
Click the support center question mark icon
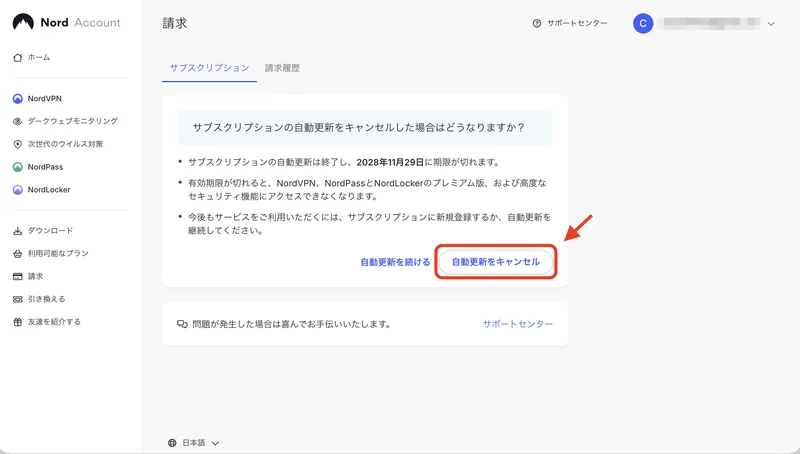coord(536,23)
